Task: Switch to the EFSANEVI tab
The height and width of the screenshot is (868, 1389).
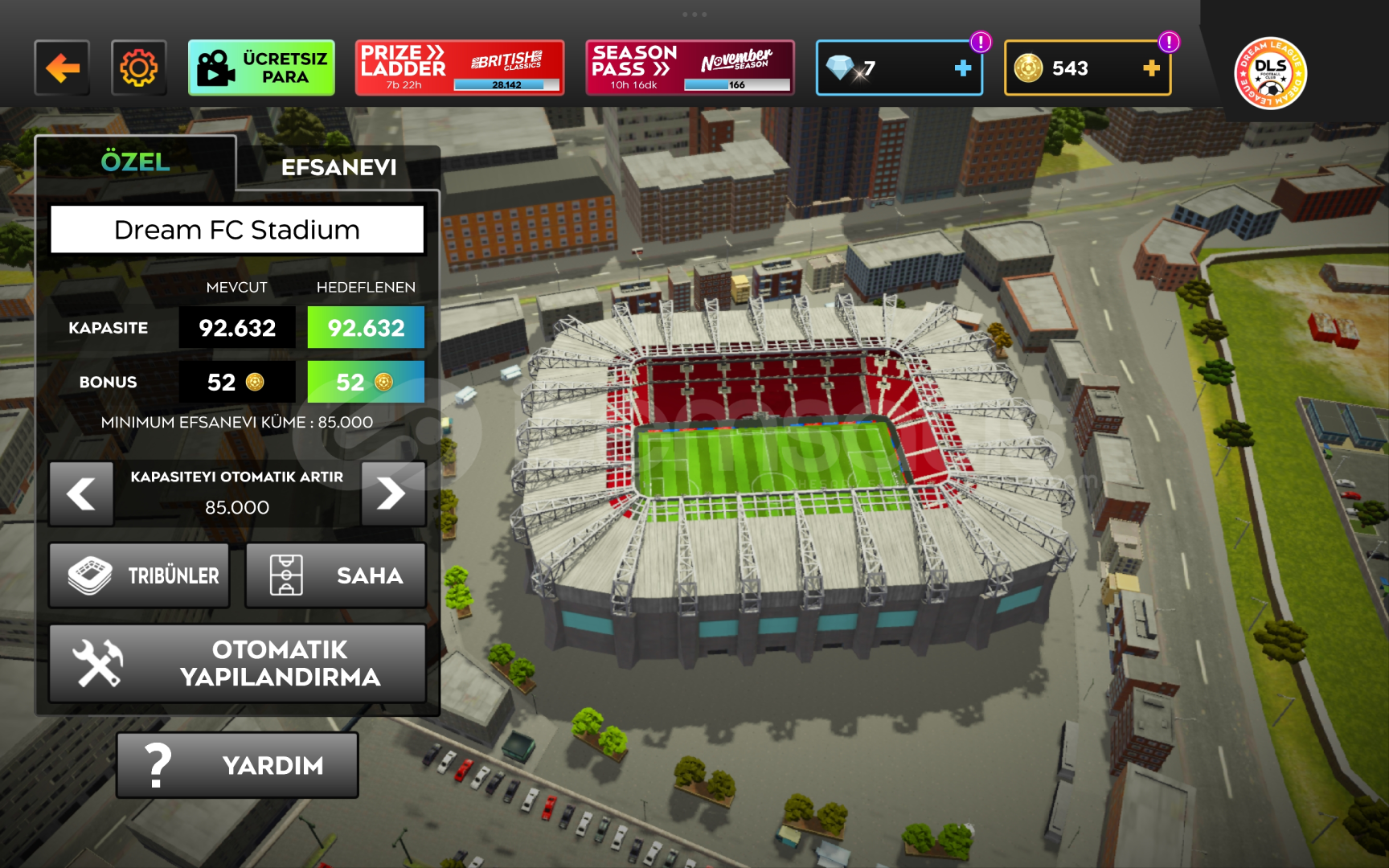Action: [338, 167]
